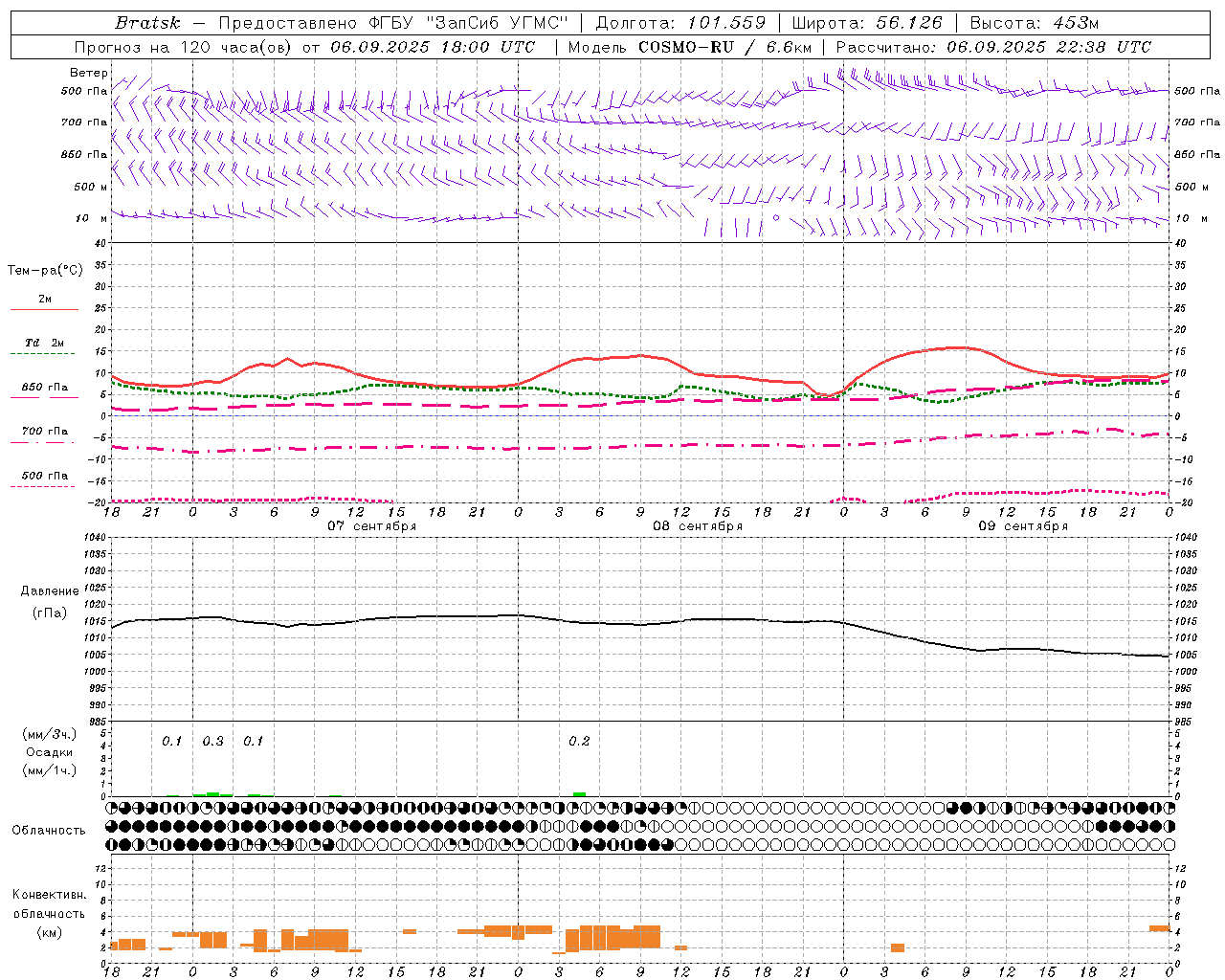Screen dimensions: 1225x980
Task: Click the 'Осадки' precipitation label
Action: 50,752
